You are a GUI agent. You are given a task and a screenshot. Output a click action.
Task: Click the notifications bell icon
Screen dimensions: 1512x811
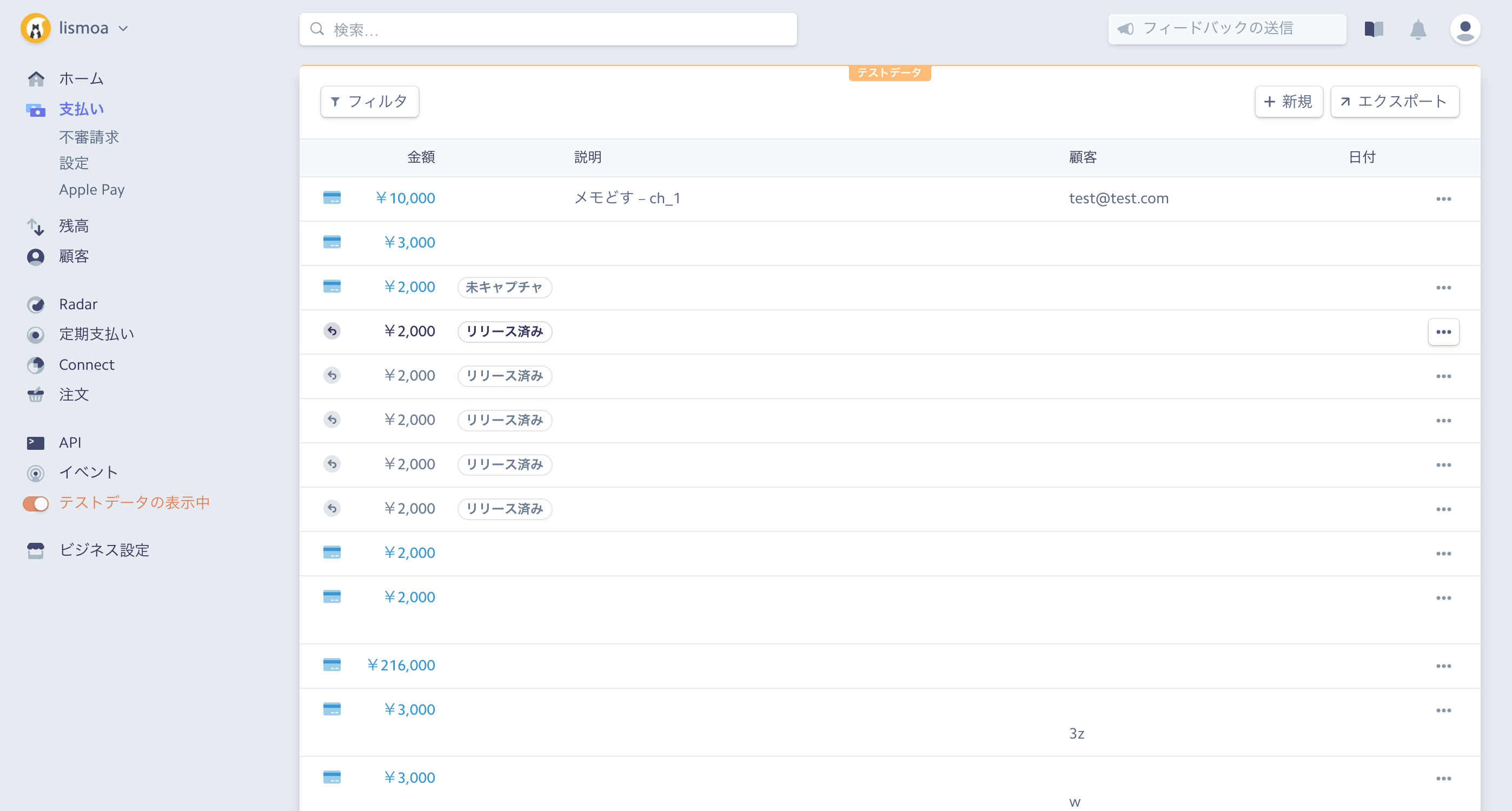(x=1417, y=29)
